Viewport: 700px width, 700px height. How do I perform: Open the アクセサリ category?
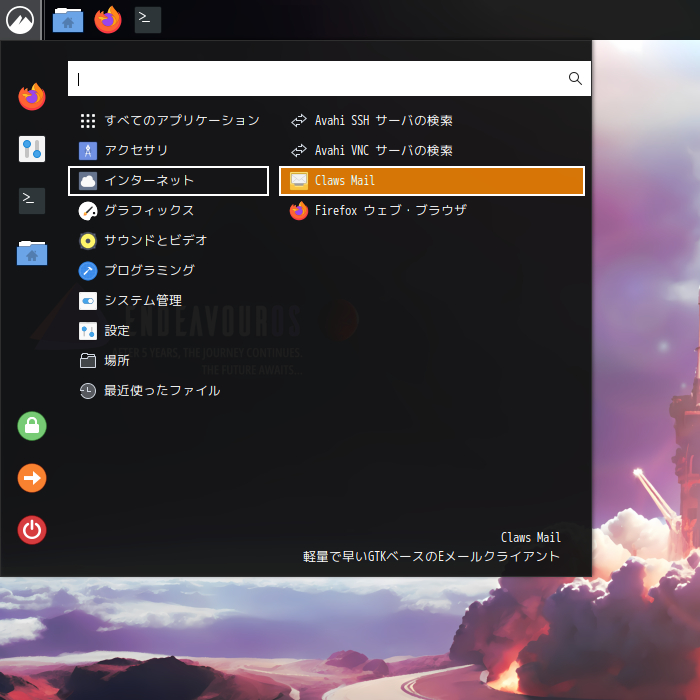169,150
